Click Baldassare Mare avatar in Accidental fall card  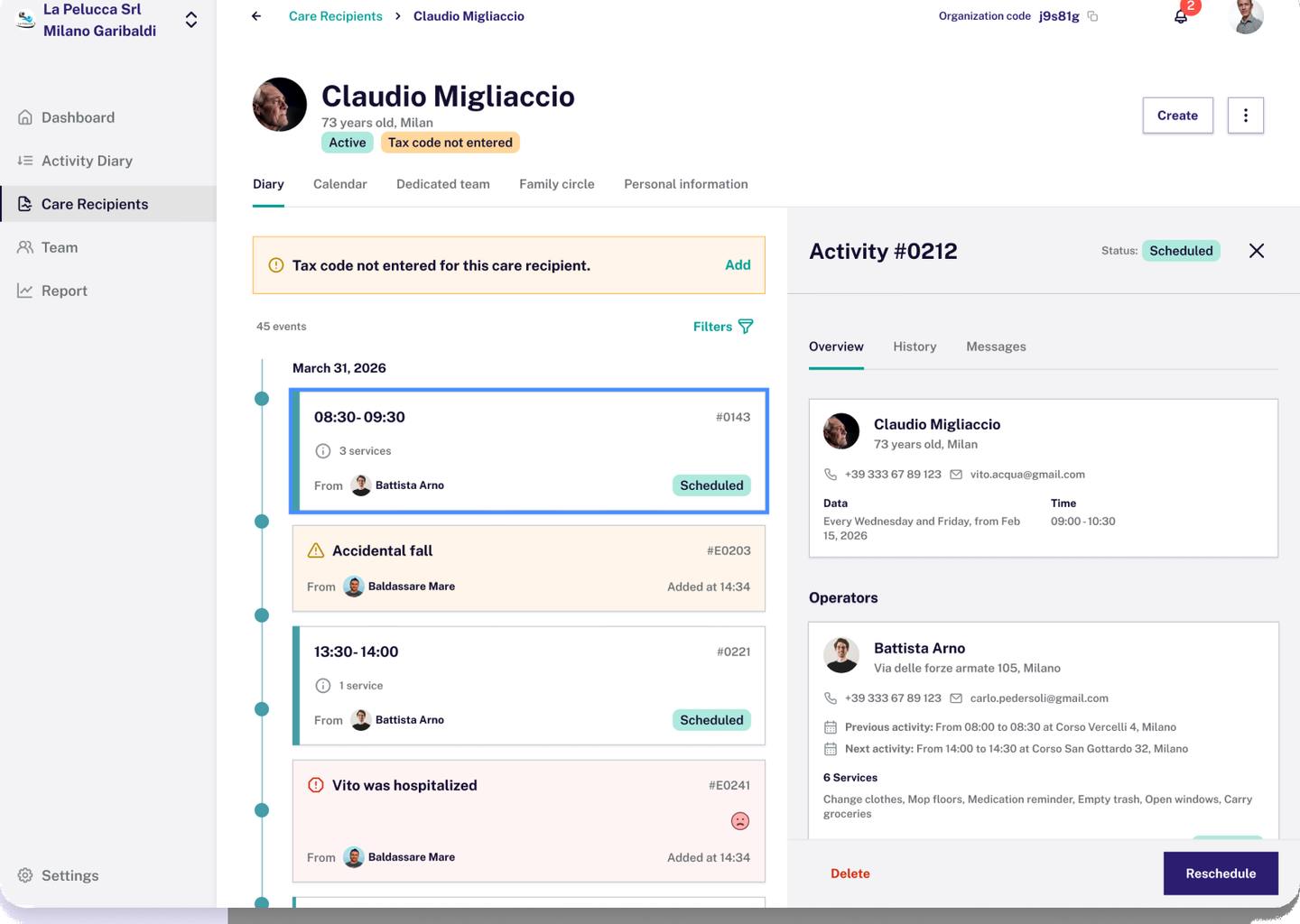pyautogui.click(x=354, y=587)
